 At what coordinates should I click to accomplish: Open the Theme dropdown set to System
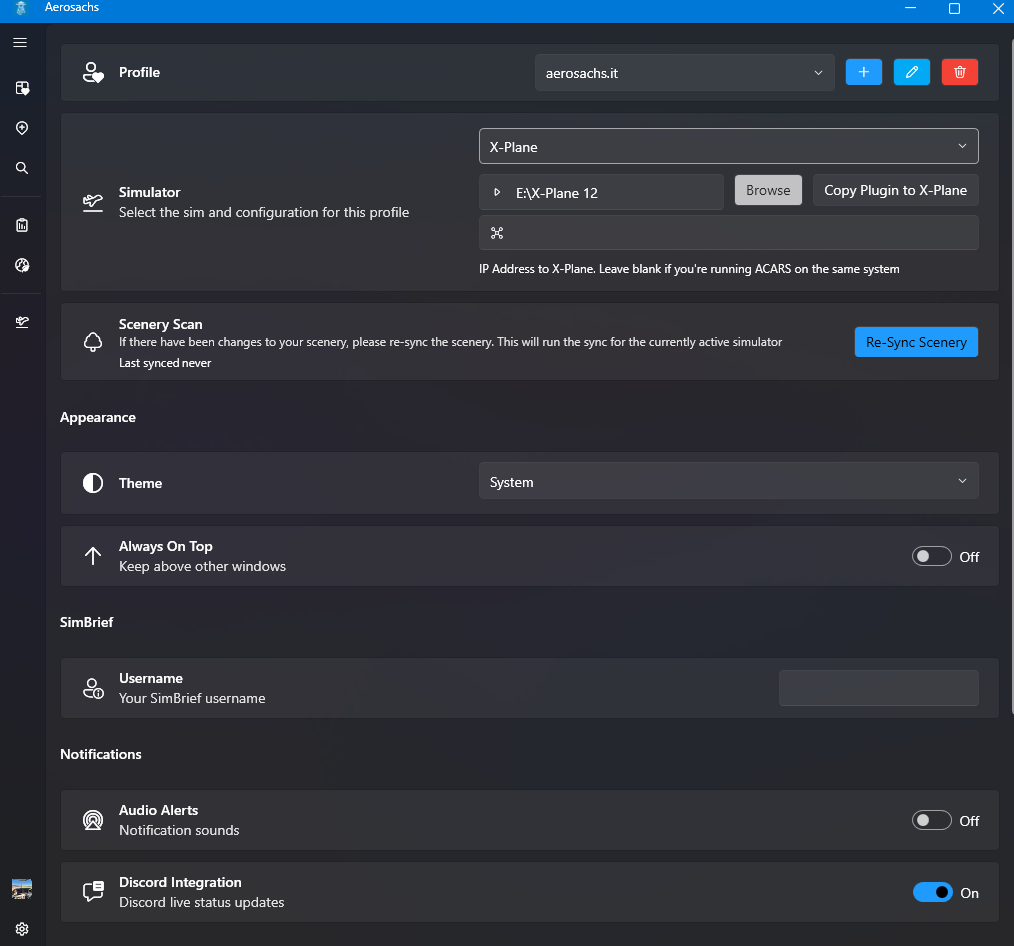(728, 482)
